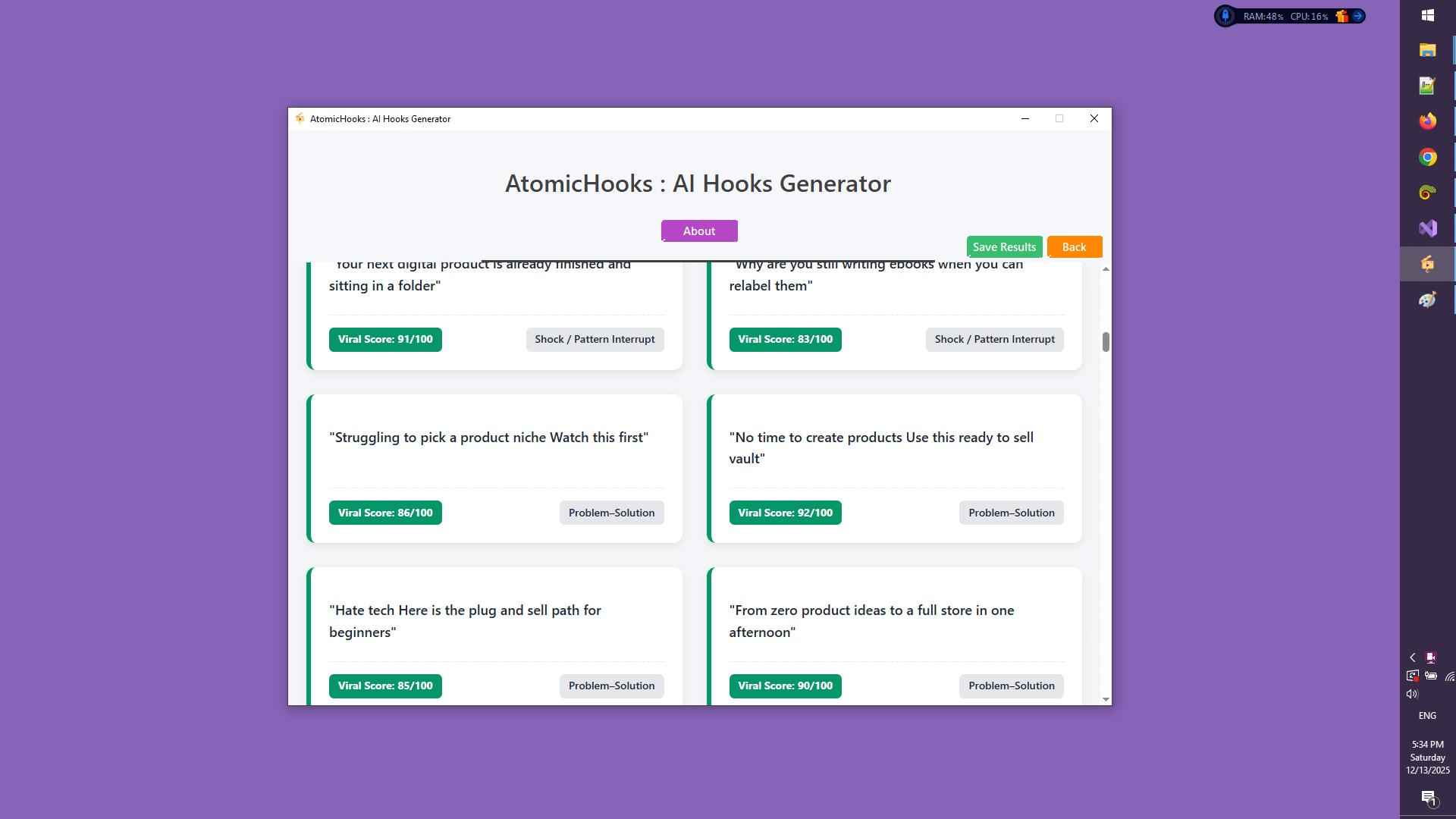Image resolution: width=1456 pixels, height=819 pixels.
Task: Click the gift box icon in the widget
Action: (x=1341, y=16)
